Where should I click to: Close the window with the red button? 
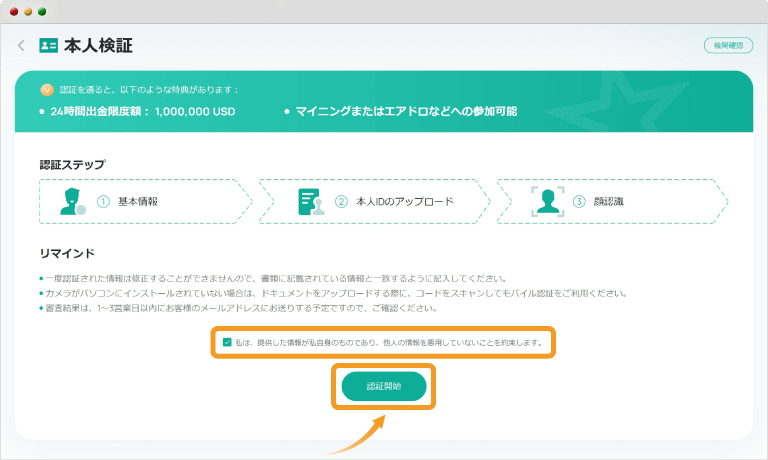(x=14, y=11)
